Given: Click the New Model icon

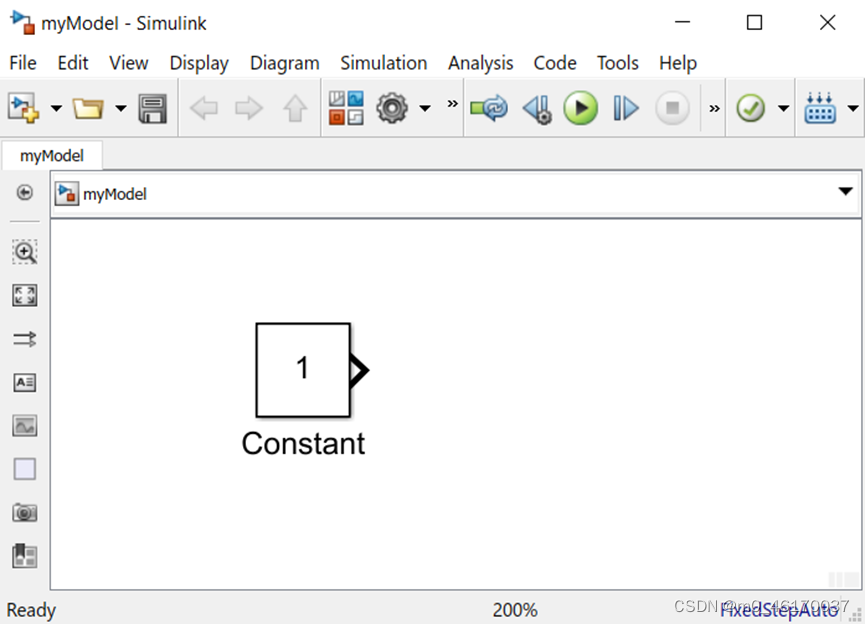Looking at the screenshot, I should click(24, 108).
